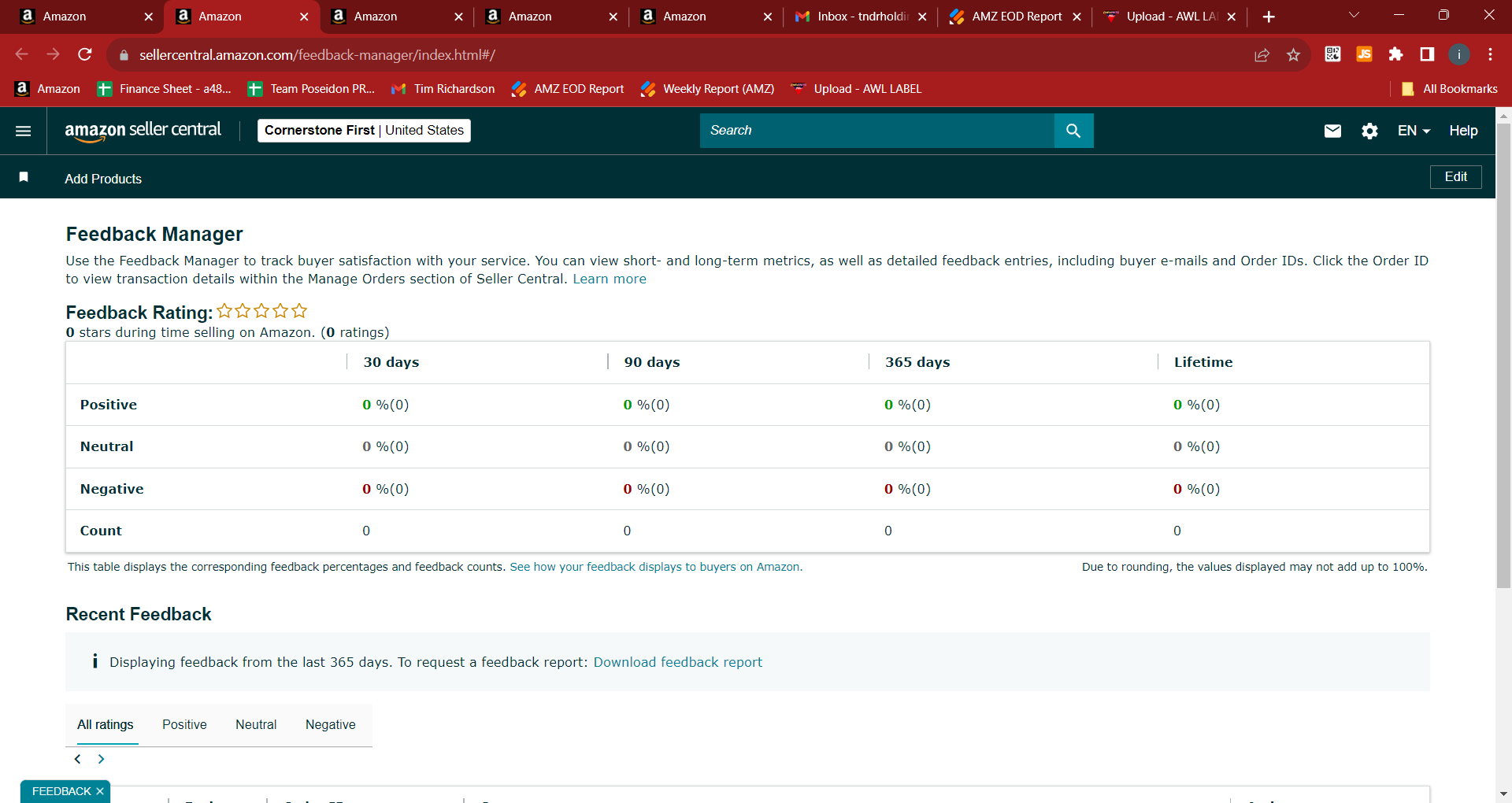The width and height of the screenshot is (1512, 803).
Task: Open the settings gear in Seller Central
Action: coord(1369,131)
